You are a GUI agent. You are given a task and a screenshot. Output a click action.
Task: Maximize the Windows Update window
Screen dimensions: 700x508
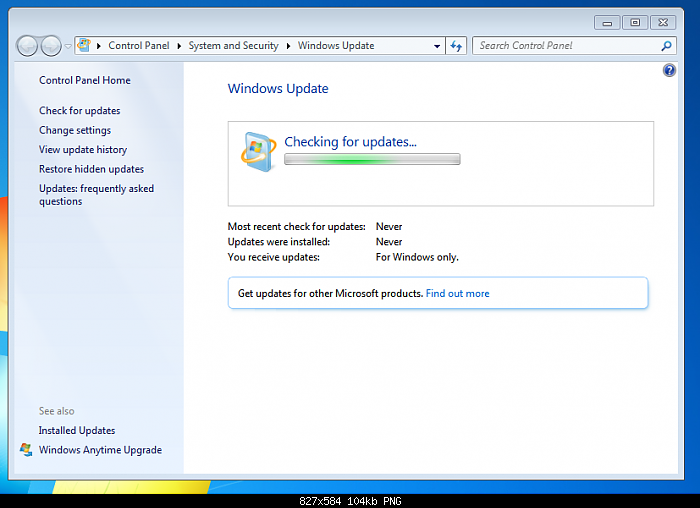[635, 22]
